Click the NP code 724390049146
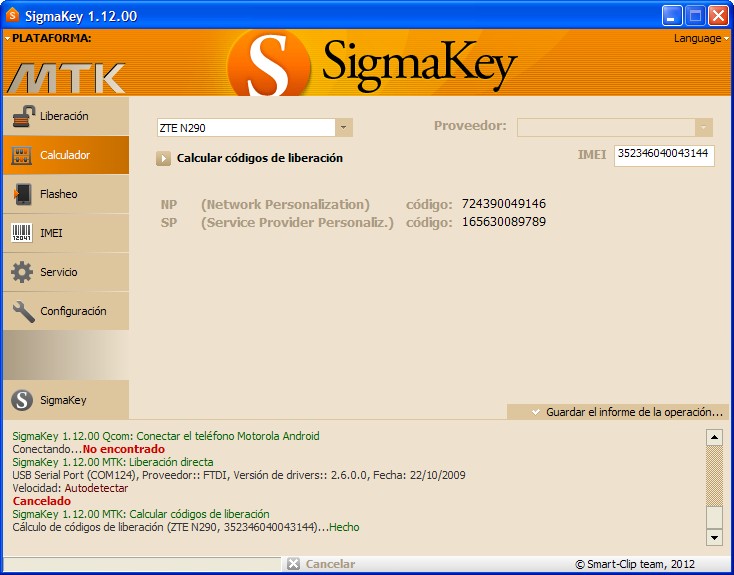This screenshot has height=575, width=734. coord(504,204)
